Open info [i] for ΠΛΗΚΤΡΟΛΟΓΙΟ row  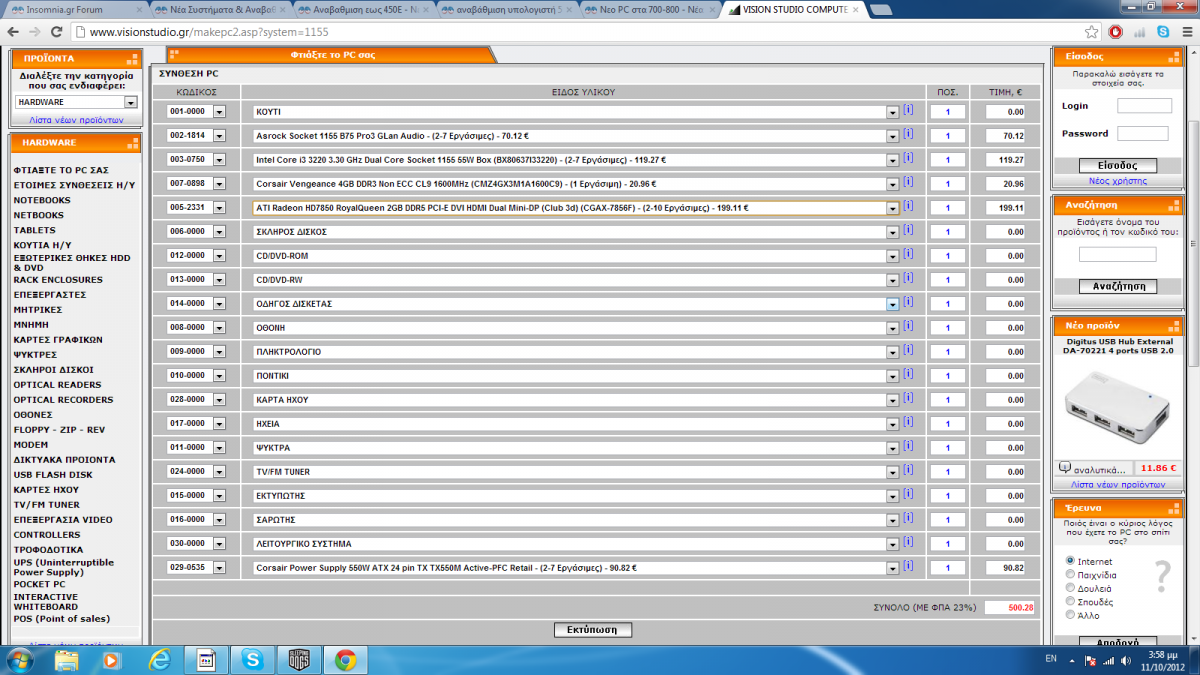908,350
